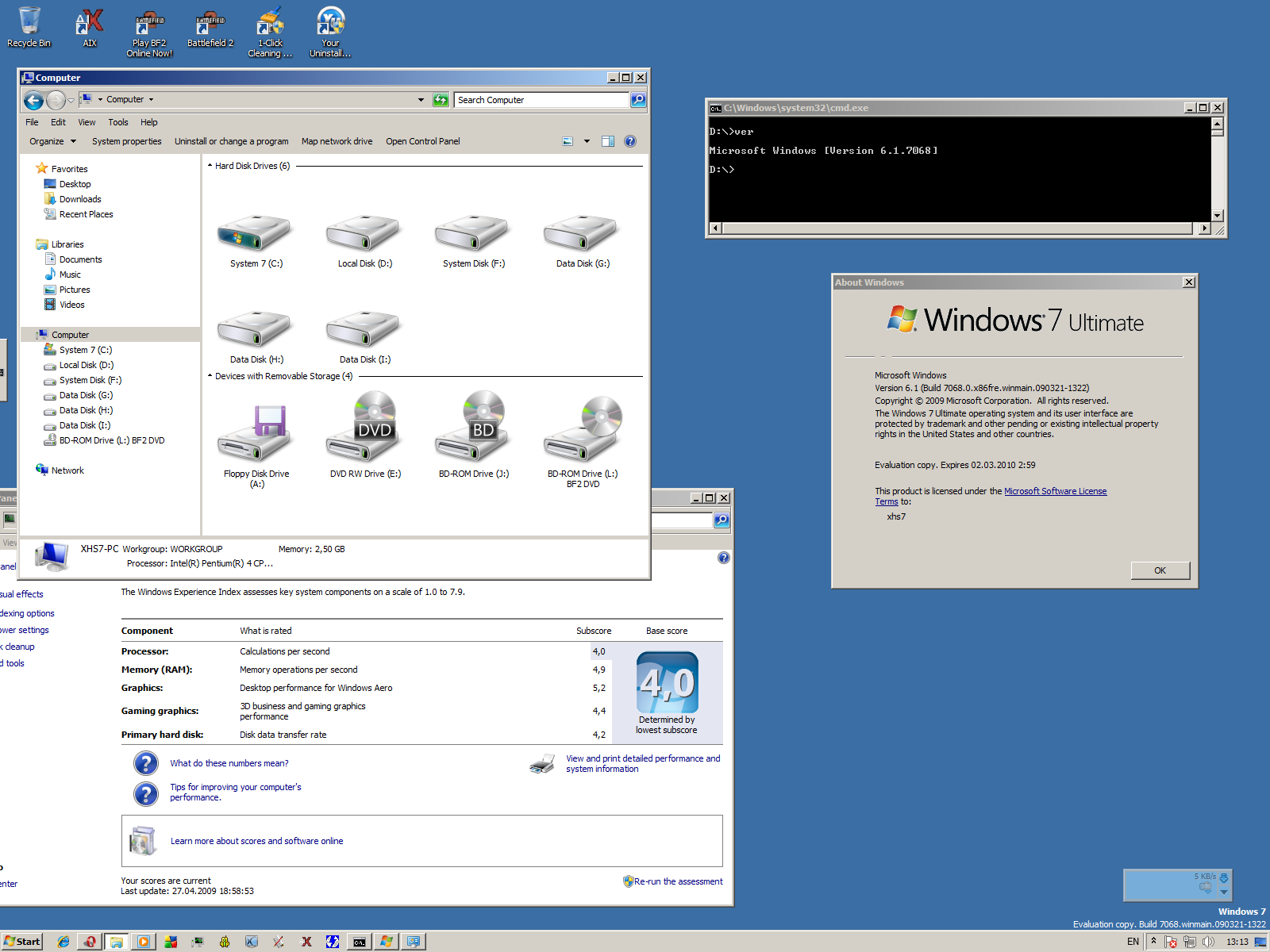Click the volume speaker icon in system tray
1270x952 pixels.
1208,942
